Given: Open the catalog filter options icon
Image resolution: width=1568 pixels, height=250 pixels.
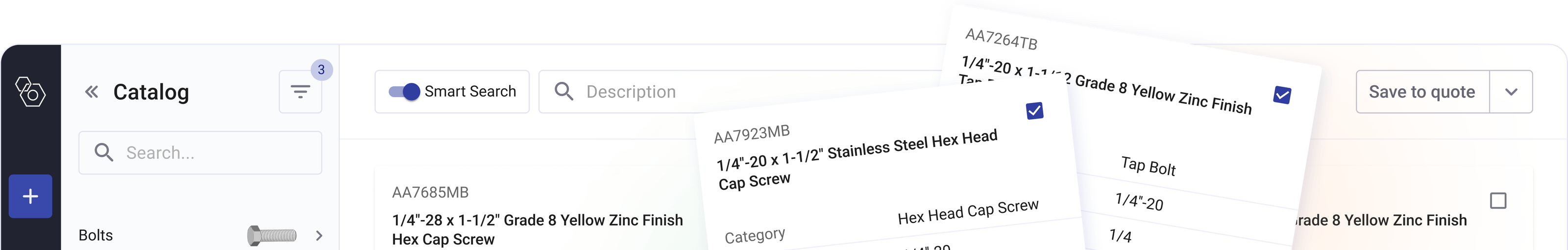Looking at the screenshot, I should (x=300, y=93).
